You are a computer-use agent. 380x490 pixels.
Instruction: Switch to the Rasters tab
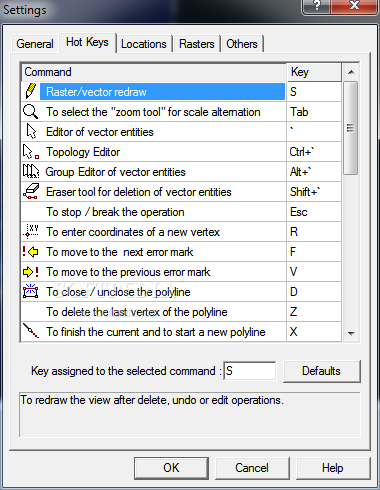pos(197,44)
